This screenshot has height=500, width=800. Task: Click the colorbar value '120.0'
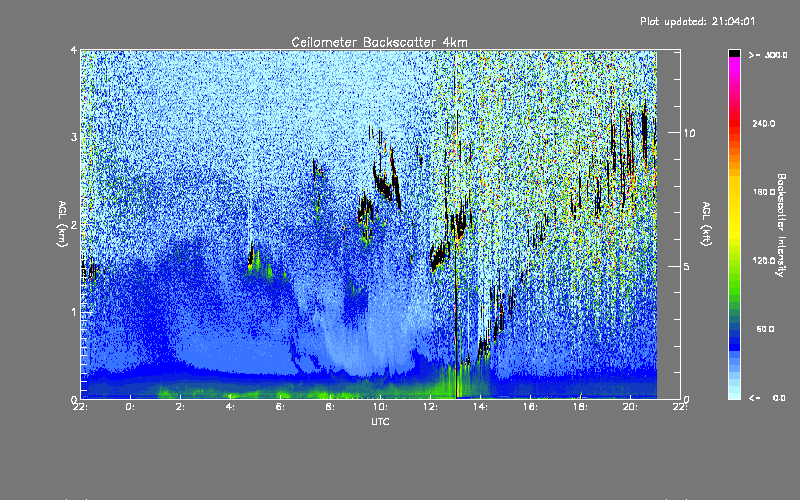[x=763, y=261]
